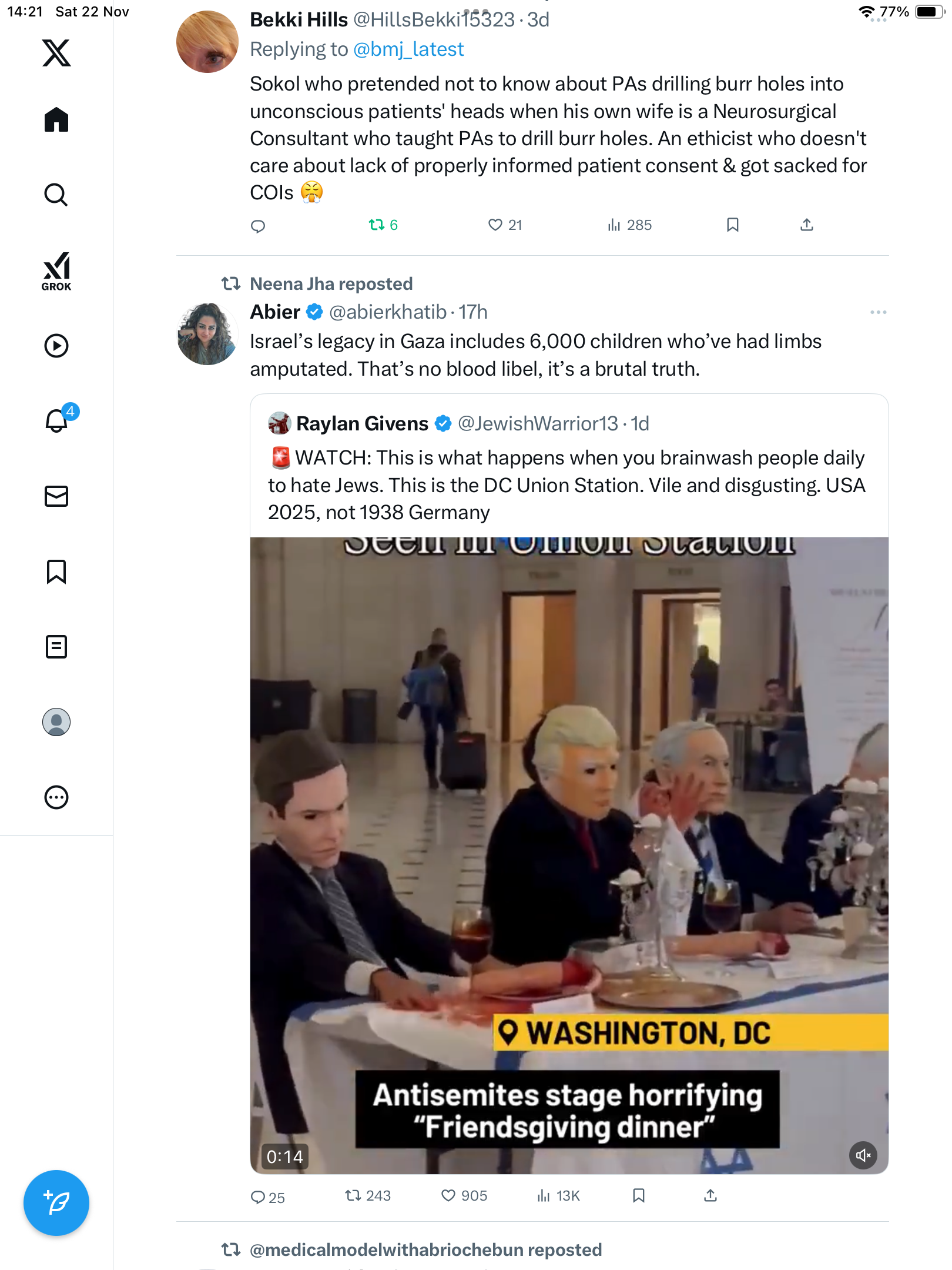Open notifications bell with 4 badge
This screenshot has height=1270, width=952.
(58, 421)
